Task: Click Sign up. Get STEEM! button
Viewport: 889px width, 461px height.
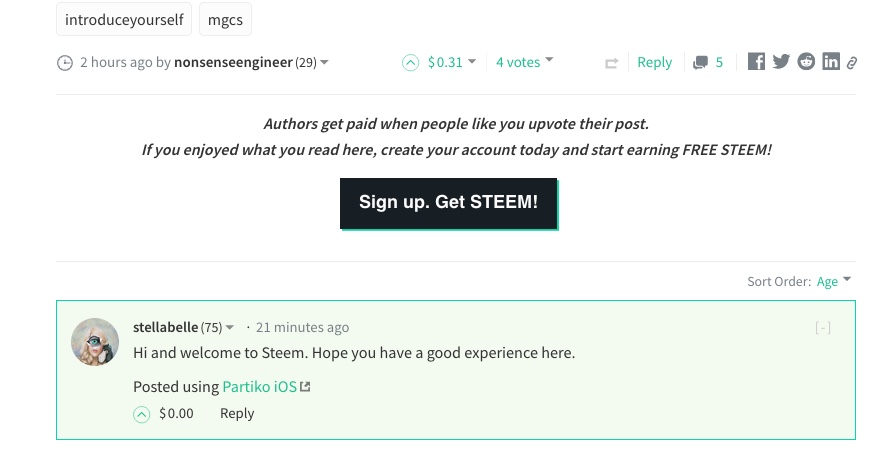Action: tap(448, 204)
